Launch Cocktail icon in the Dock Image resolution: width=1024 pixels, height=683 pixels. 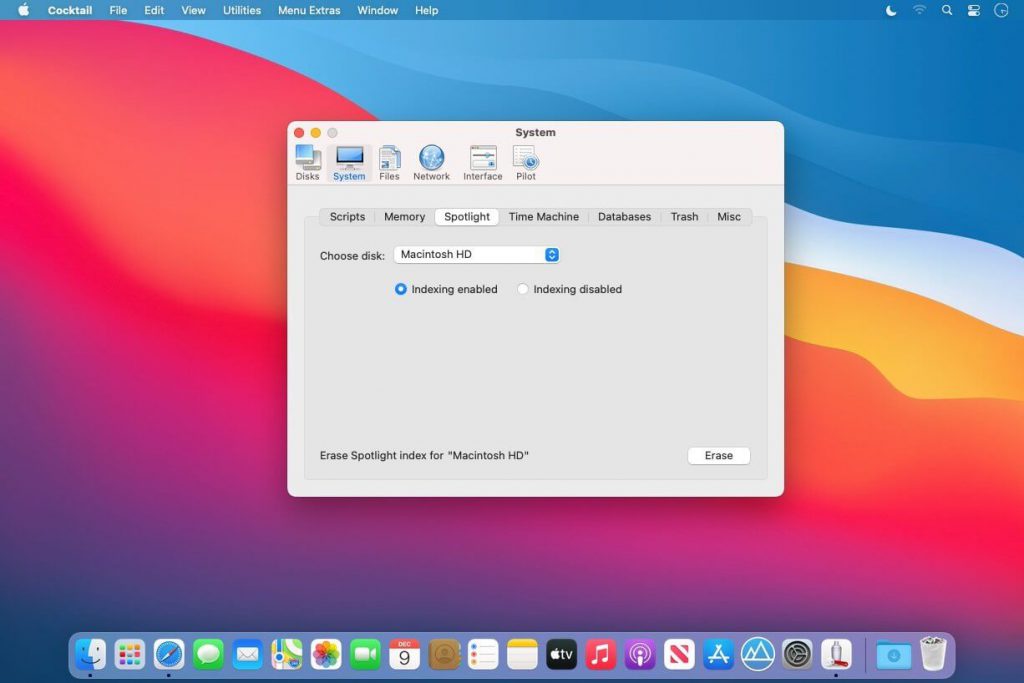coord(836,654)
